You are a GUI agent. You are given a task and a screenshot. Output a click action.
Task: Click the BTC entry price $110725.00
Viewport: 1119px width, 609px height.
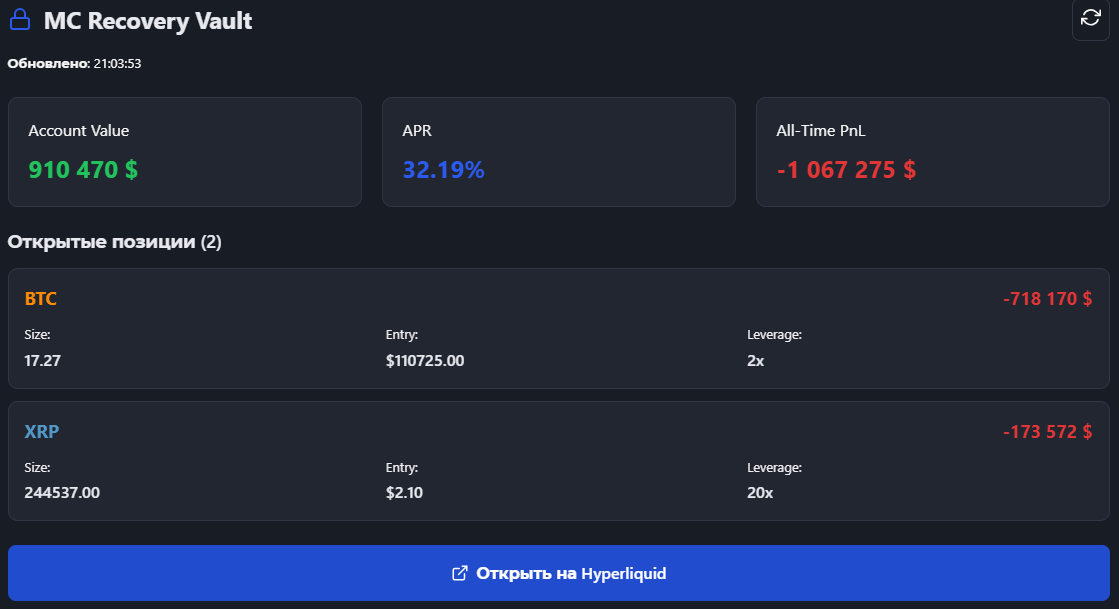click(425, 360)
